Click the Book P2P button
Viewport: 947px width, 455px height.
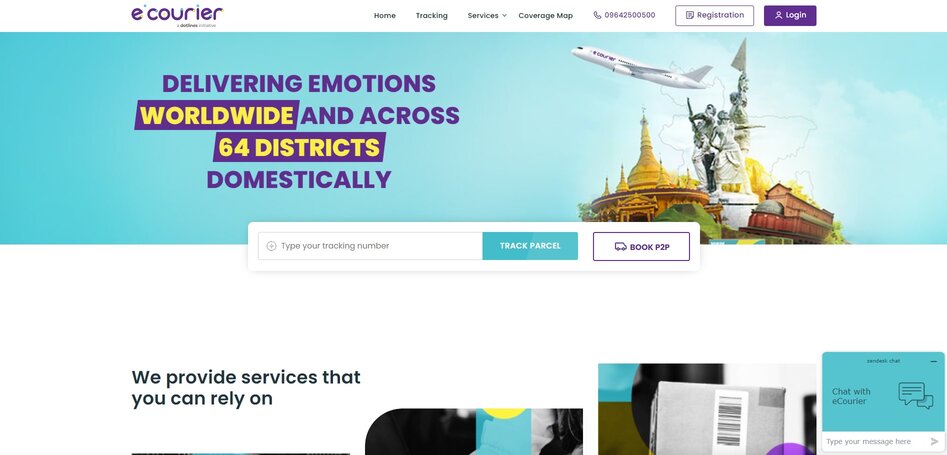(x=641, y=247)
